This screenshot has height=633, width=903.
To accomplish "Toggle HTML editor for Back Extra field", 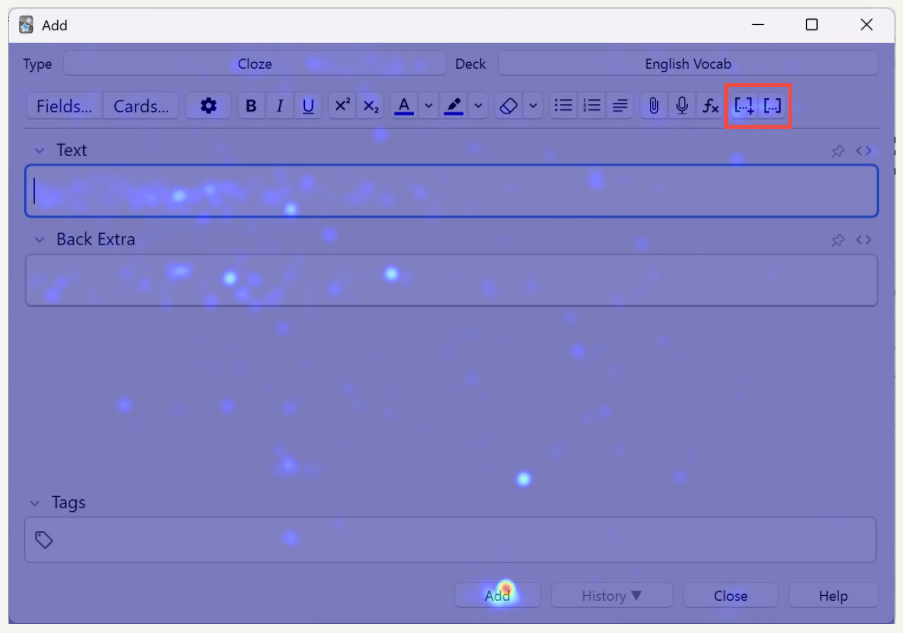I will click(864, 240).
